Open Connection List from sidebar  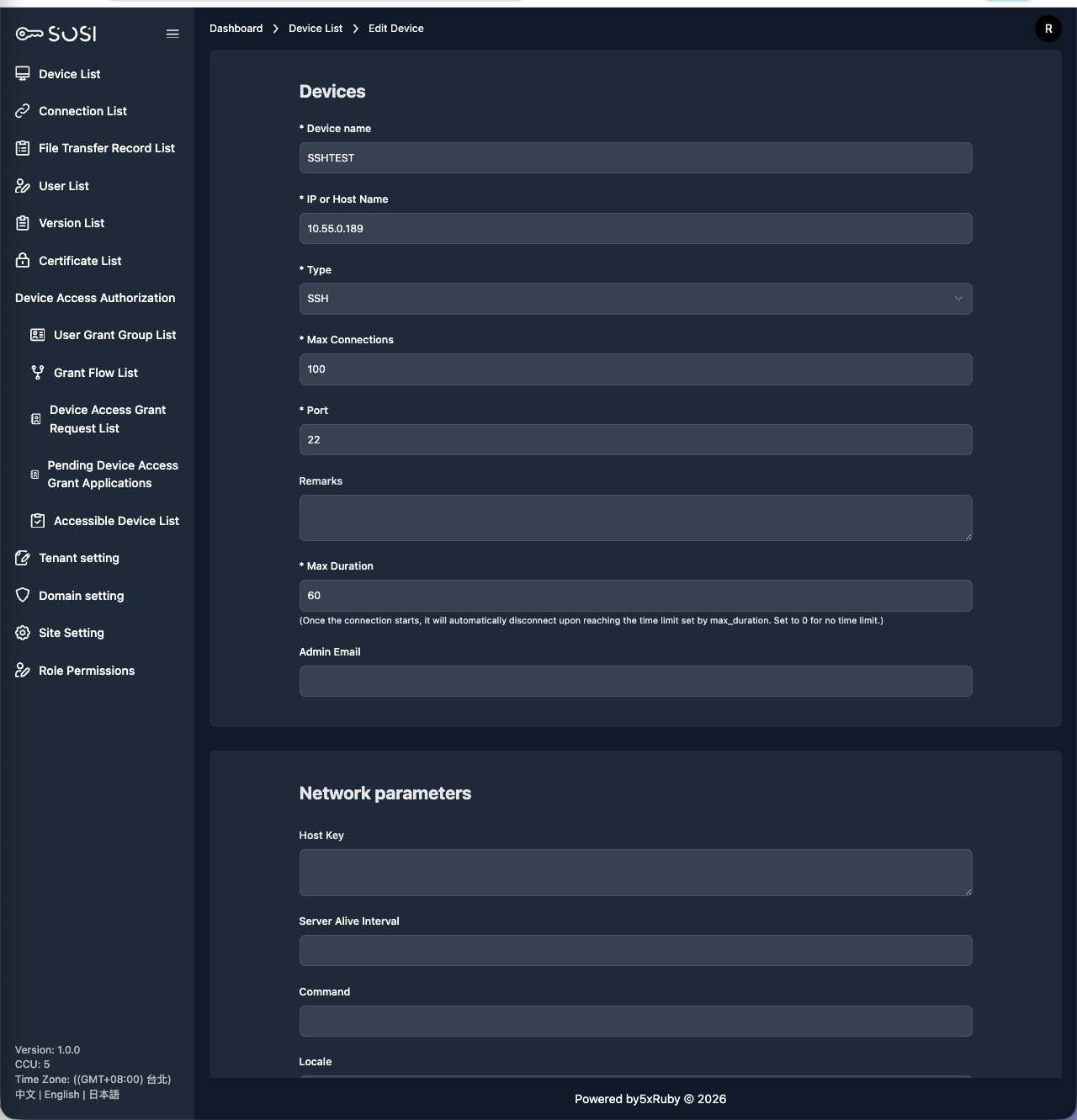coord(82,111)
